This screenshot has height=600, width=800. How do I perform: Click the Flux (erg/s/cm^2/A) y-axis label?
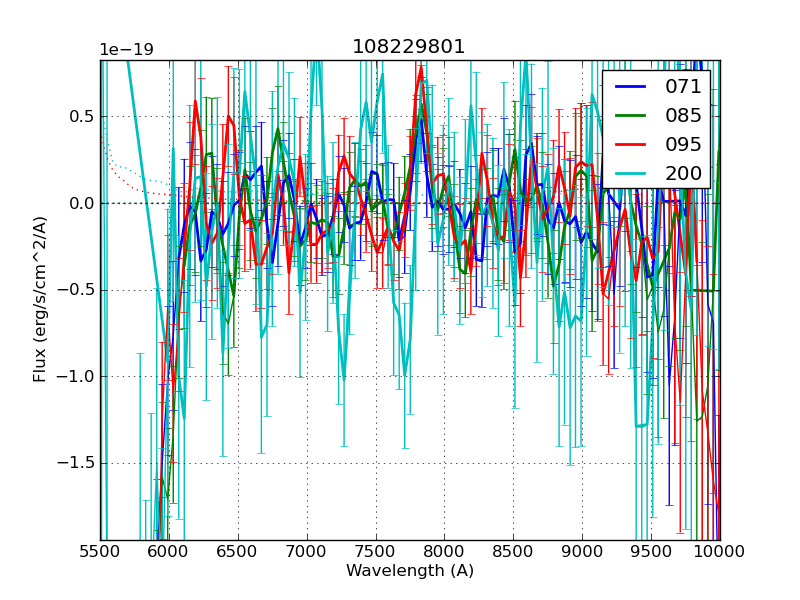coord(40,300)
